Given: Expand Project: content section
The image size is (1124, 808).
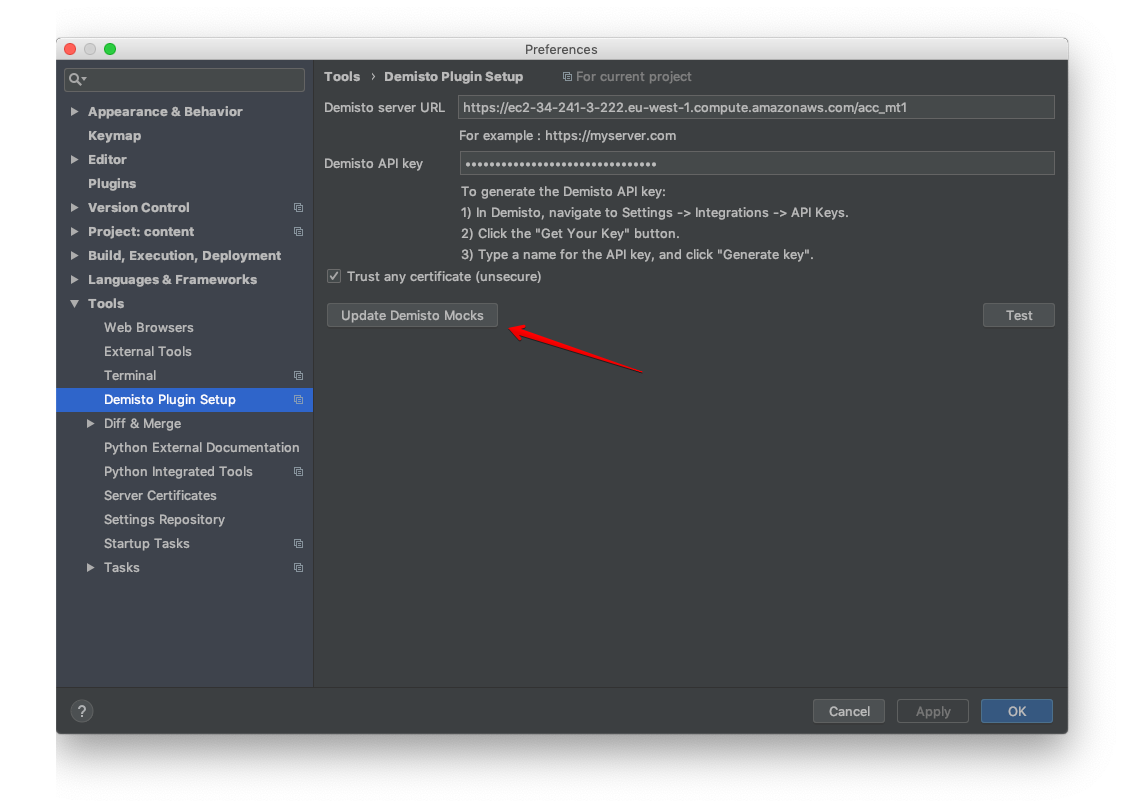Looking at the screenshot, I should coord(75,232).
